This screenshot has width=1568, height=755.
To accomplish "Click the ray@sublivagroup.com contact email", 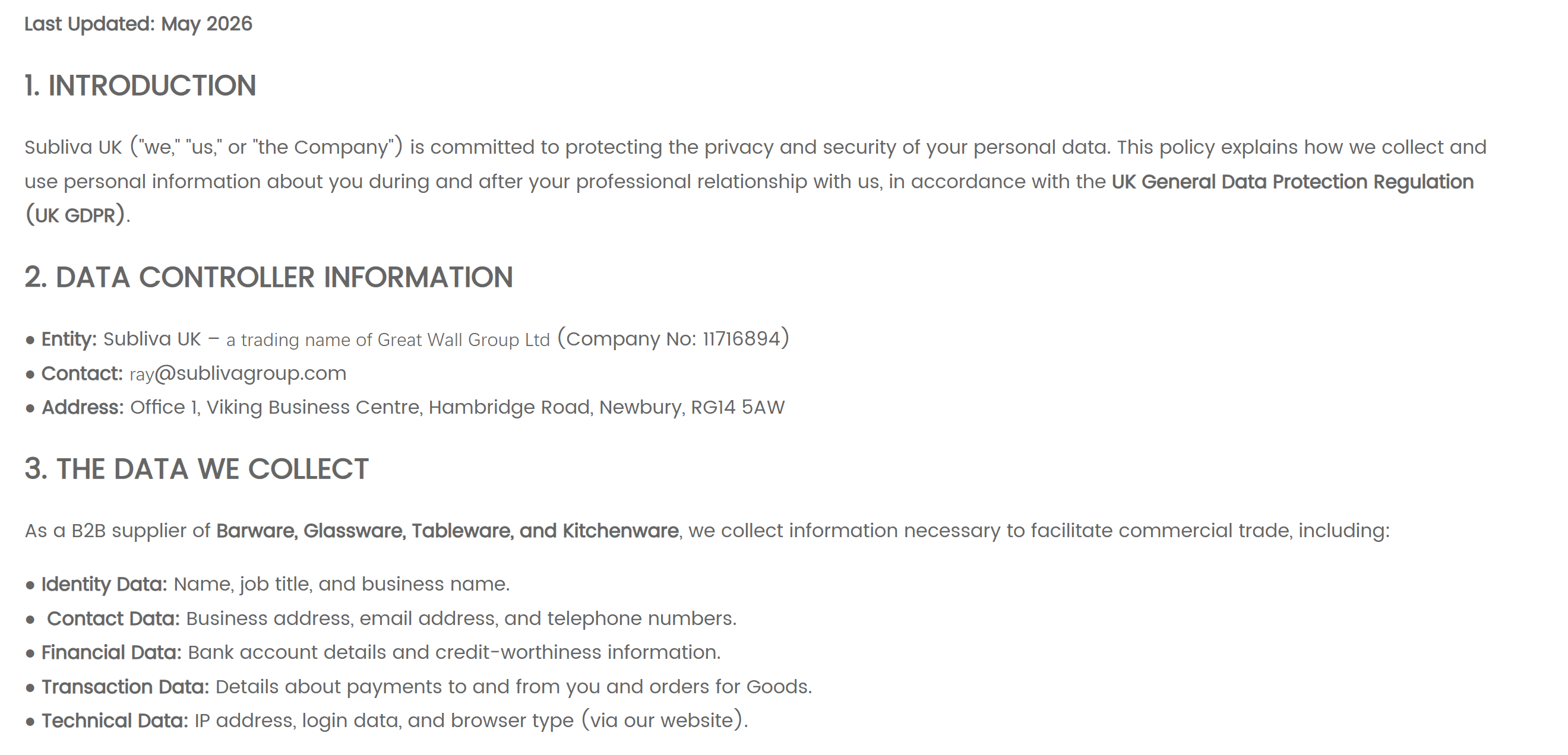I will 238,373.
